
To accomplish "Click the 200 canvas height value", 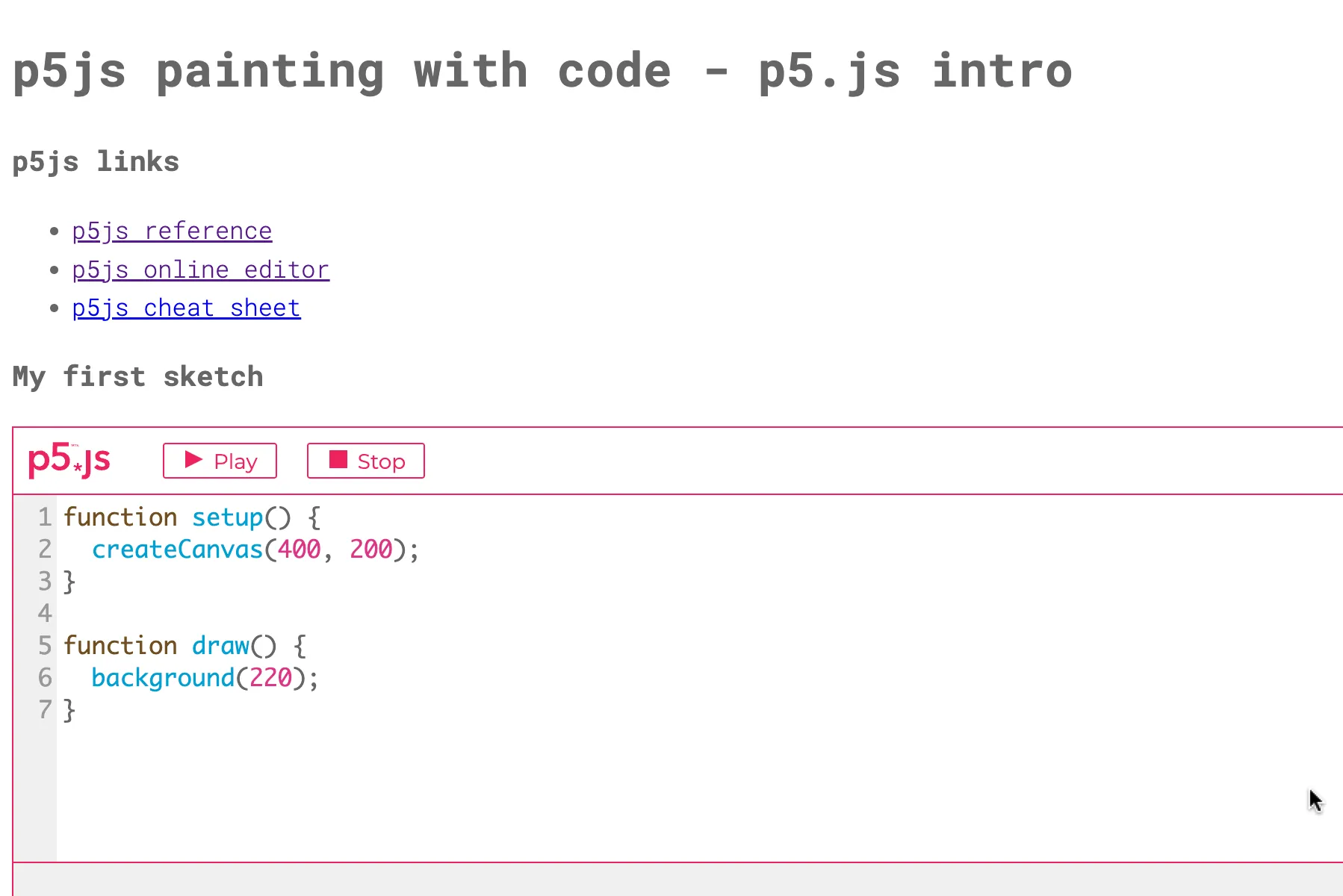I will click(x=370, y=550).
